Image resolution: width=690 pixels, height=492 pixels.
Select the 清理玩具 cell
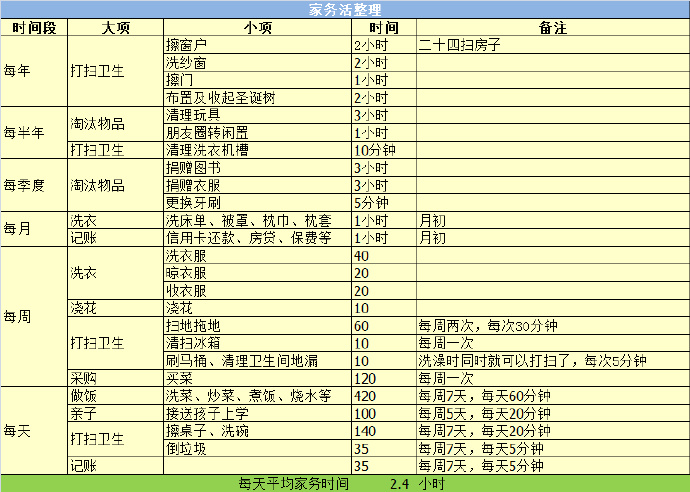pyautogui.click(x=257, y=115)
